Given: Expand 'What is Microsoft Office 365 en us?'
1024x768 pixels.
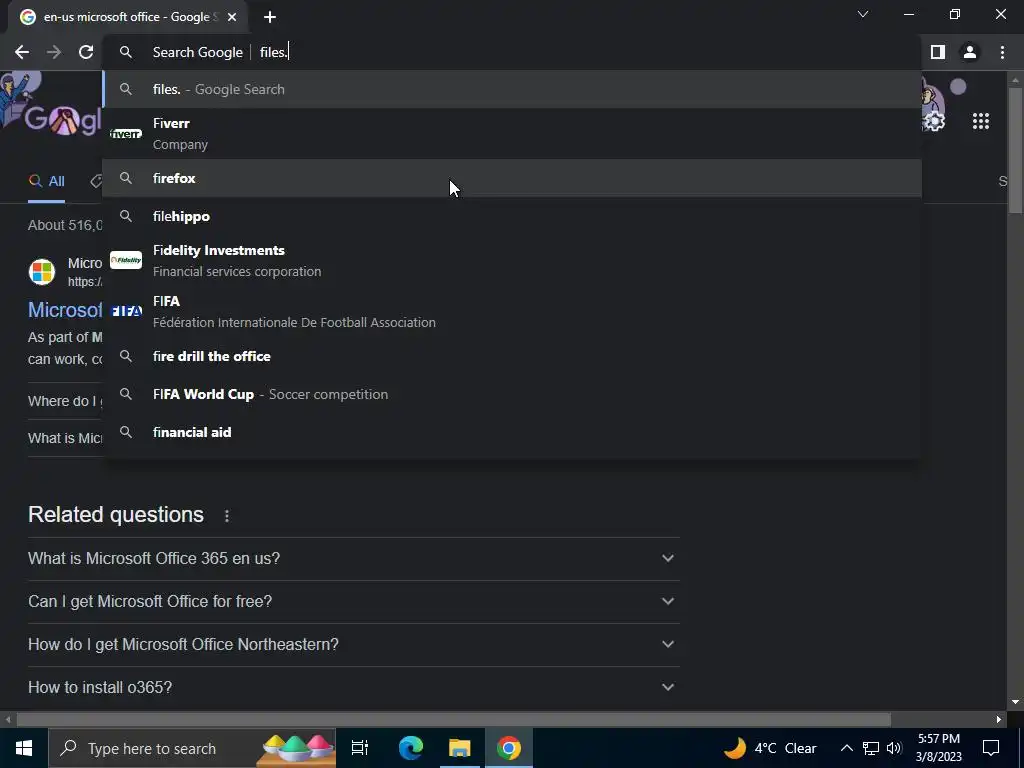Looking at the screenshot, I should coord(353,559).
